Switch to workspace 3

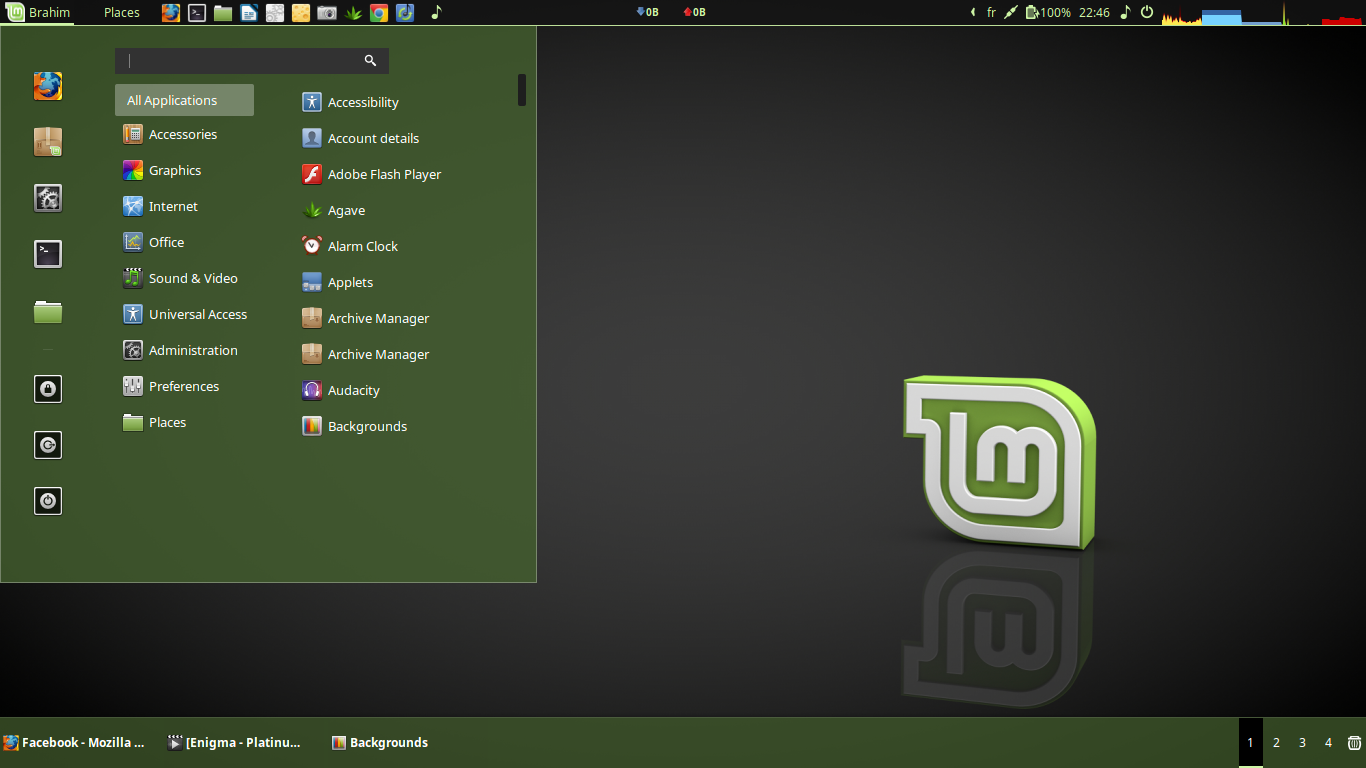click(x=1302, y=743)
